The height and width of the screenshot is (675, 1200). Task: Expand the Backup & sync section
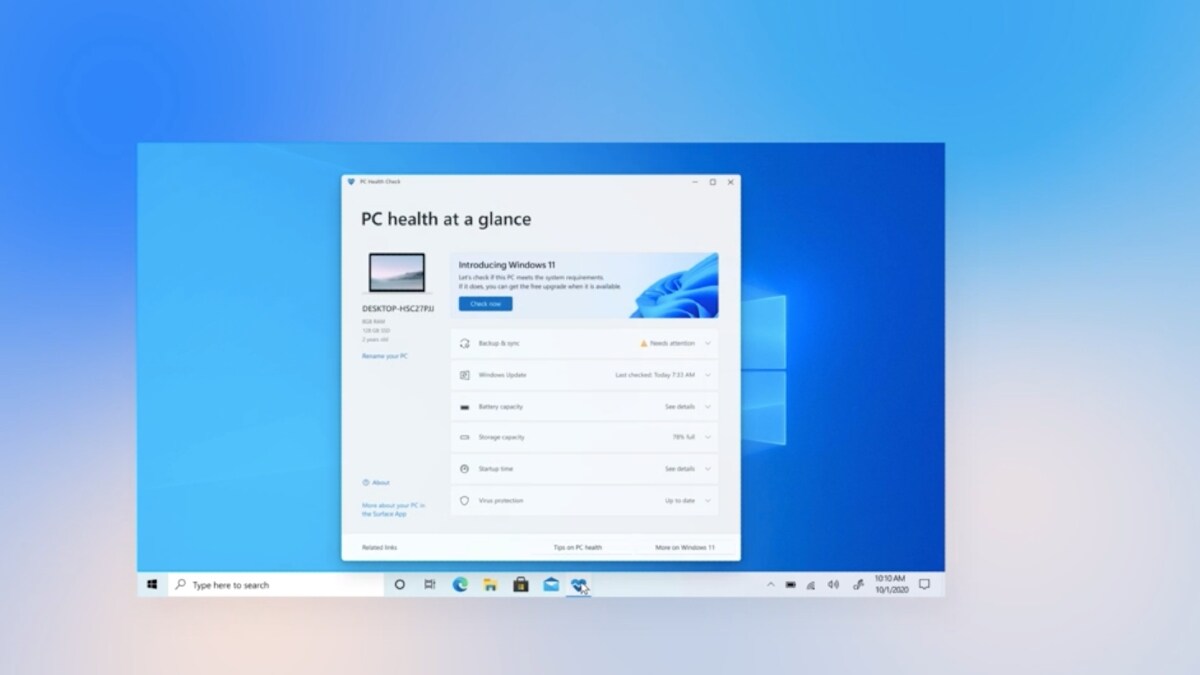[709, 343]
